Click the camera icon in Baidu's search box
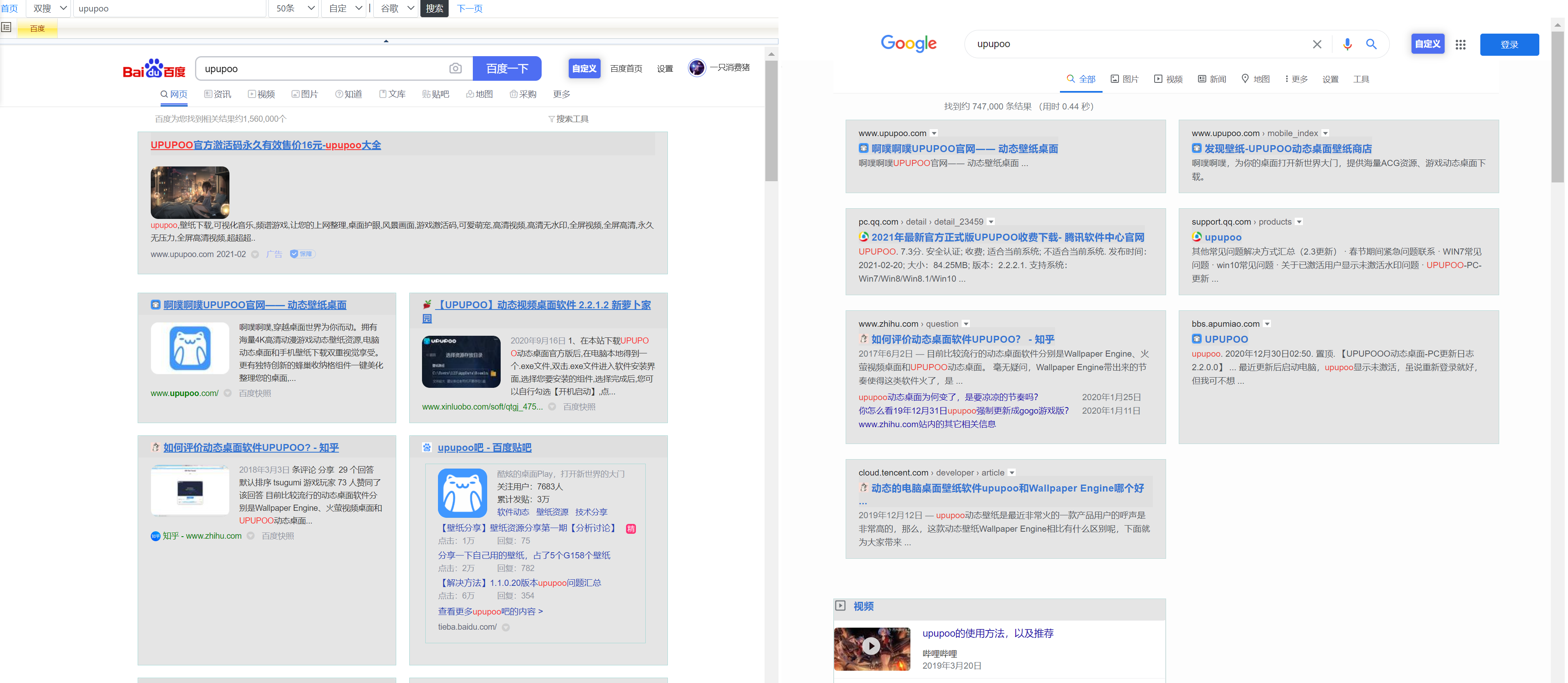This screenshot has width=1568, height=683. point(456,68)
